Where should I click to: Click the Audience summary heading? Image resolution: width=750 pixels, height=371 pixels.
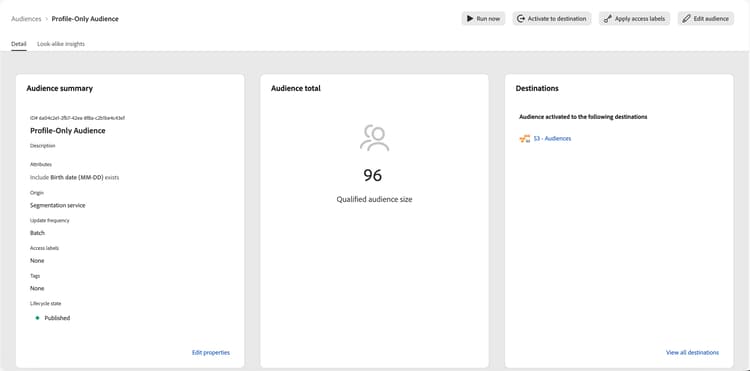tap(60, 88)
